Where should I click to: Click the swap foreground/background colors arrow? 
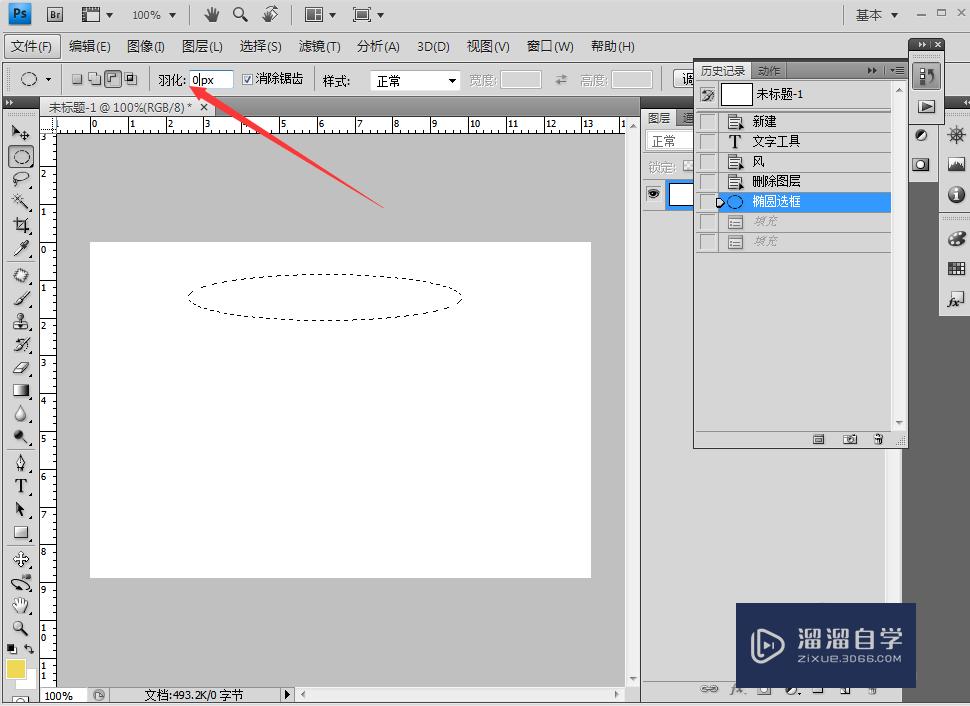(x=29, y=649)
